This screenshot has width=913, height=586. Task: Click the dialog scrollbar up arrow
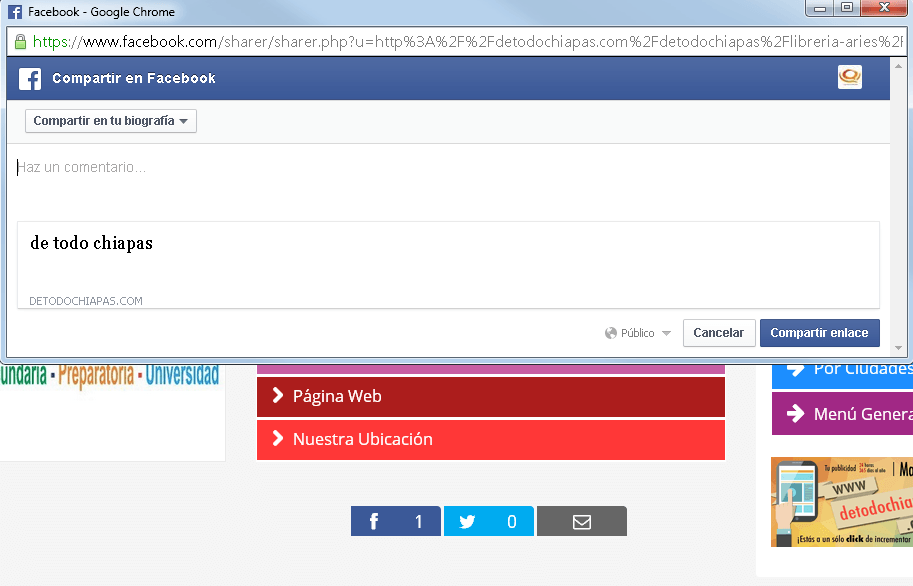click(898, 66)
